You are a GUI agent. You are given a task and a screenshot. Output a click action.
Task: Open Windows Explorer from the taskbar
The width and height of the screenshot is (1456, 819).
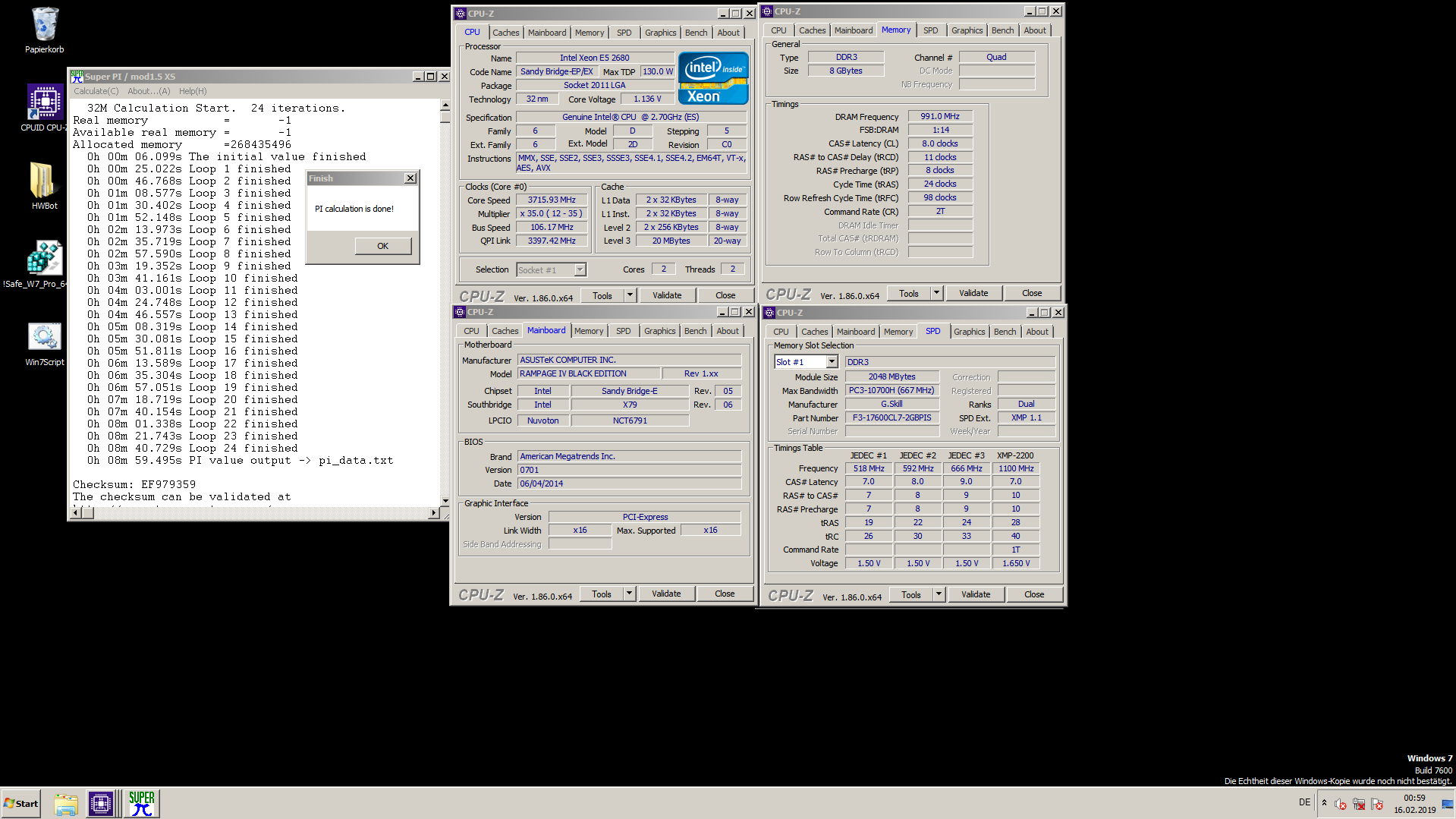(x=66, y=804)
